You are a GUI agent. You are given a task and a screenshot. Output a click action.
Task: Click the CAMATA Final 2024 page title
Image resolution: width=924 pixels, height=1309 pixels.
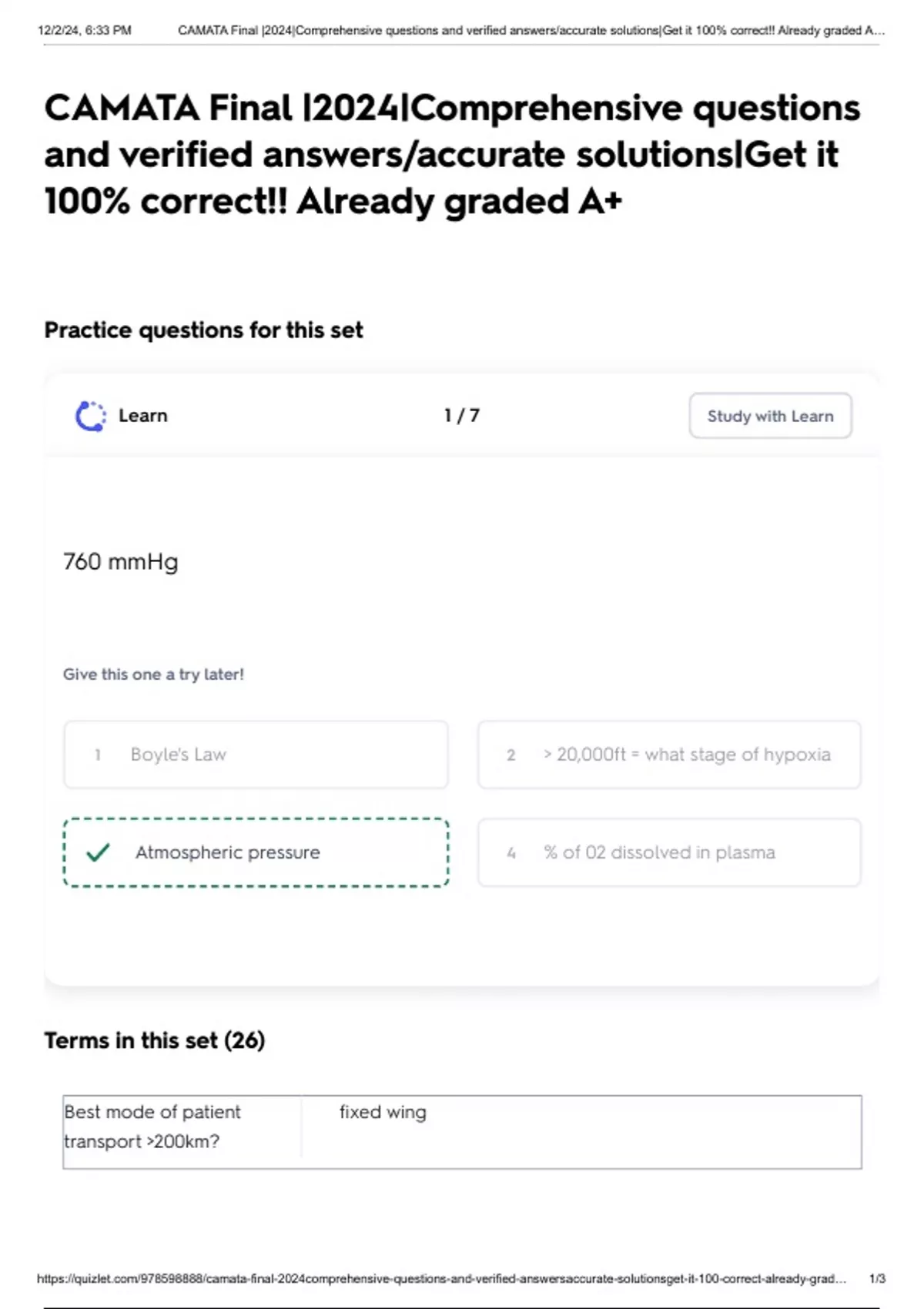click(x=452, y=154)
